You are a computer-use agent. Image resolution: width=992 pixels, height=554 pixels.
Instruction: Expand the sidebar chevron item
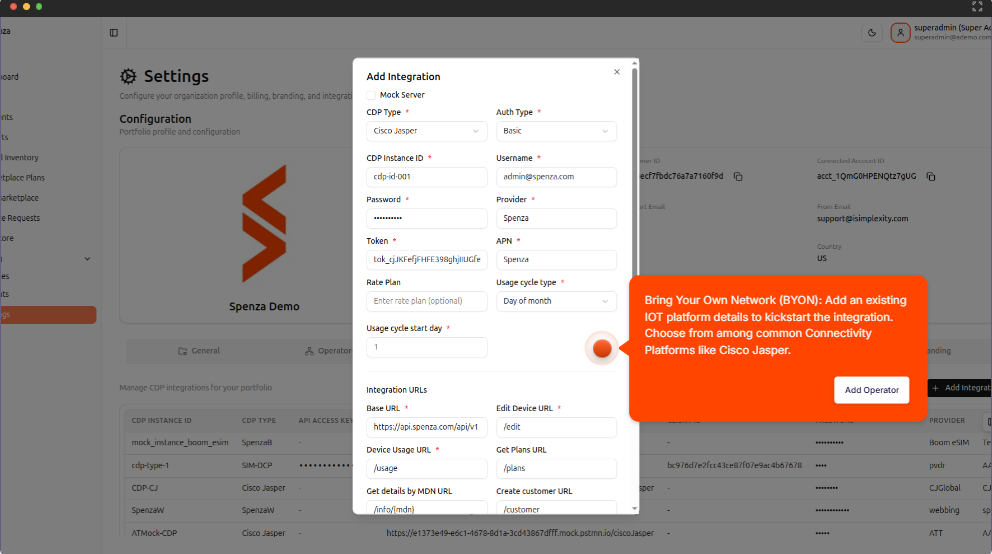coord(87,259)
